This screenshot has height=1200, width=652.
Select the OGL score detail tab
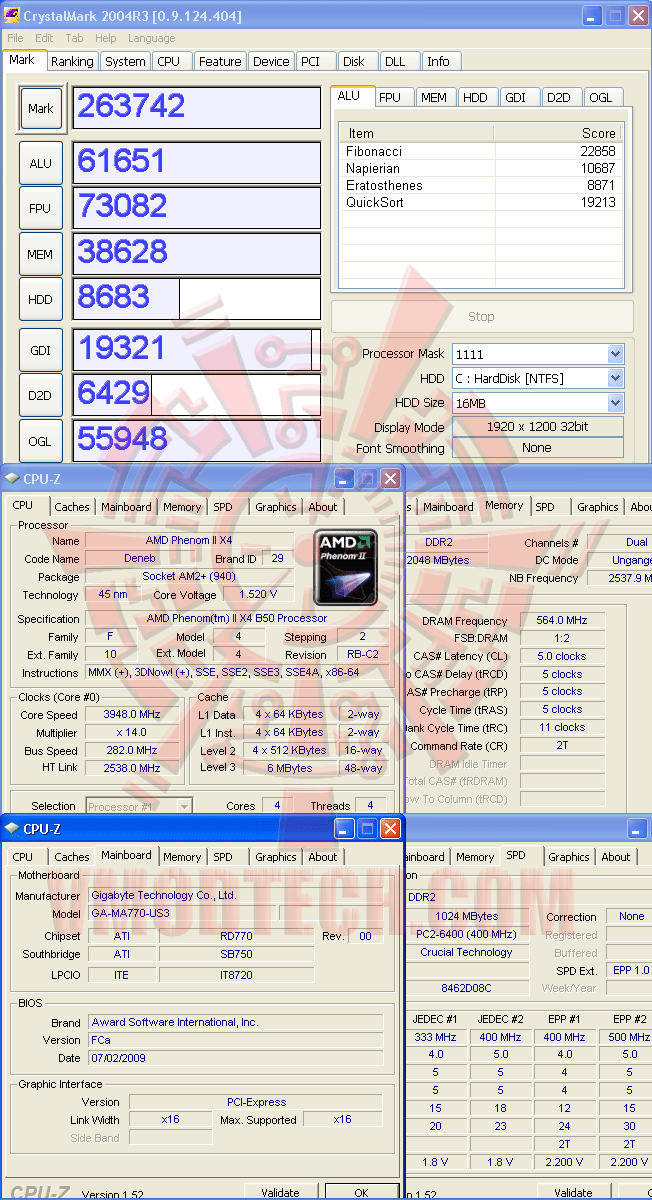601,97
